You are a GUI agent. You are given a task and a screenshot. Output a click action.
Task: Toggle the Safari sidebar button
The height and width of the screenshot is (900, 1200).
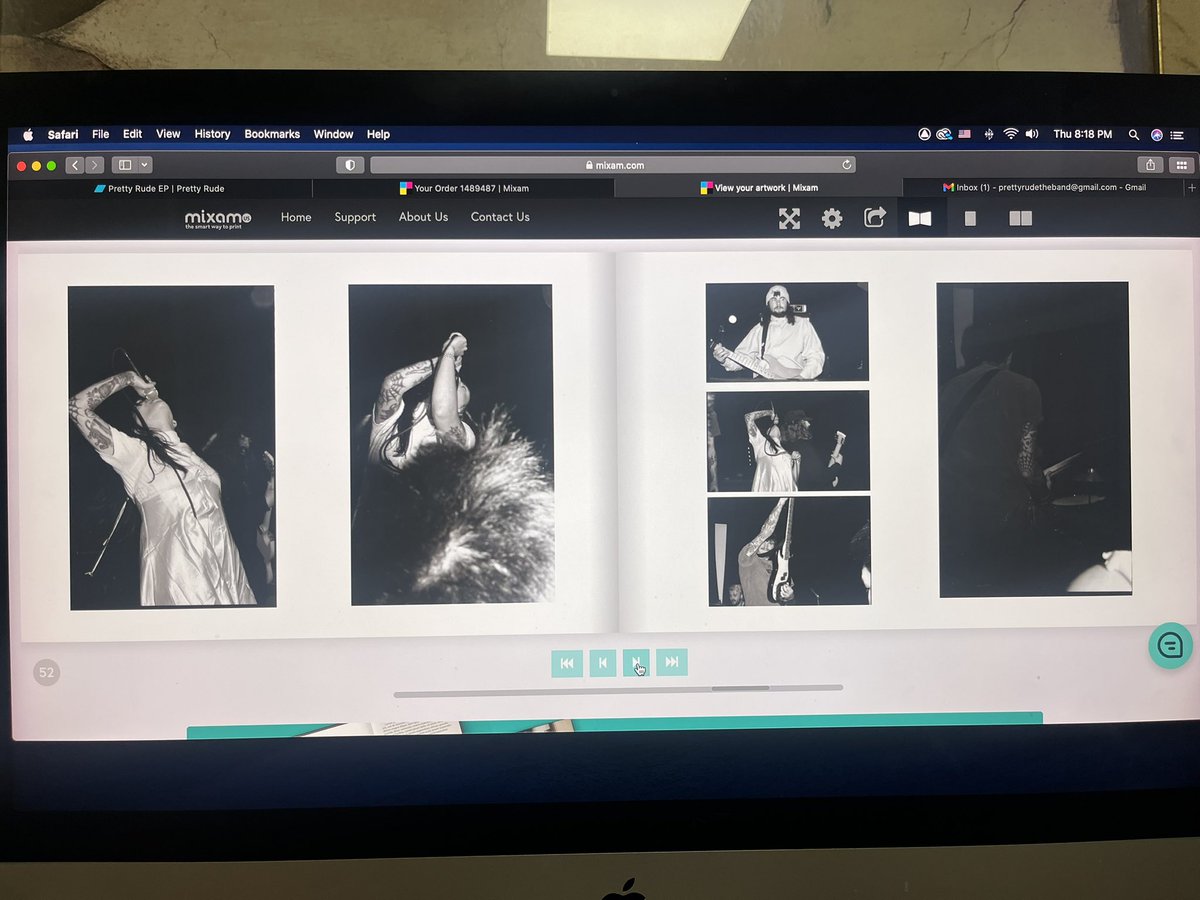click(x=125, y=165)
